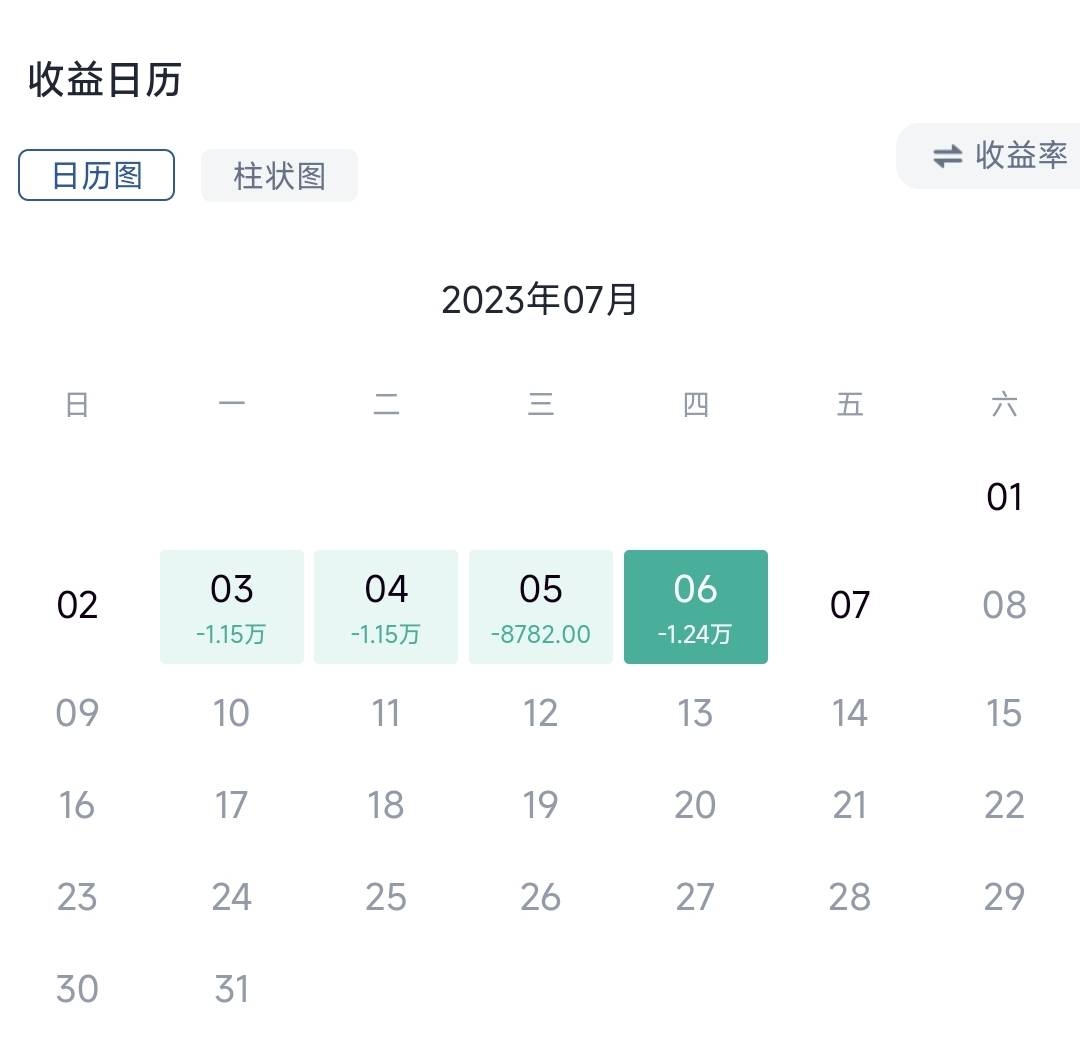Select July 05 showing -8782.00
The width and height of the screenshot is (1080, 1062).
pos(541,606)
